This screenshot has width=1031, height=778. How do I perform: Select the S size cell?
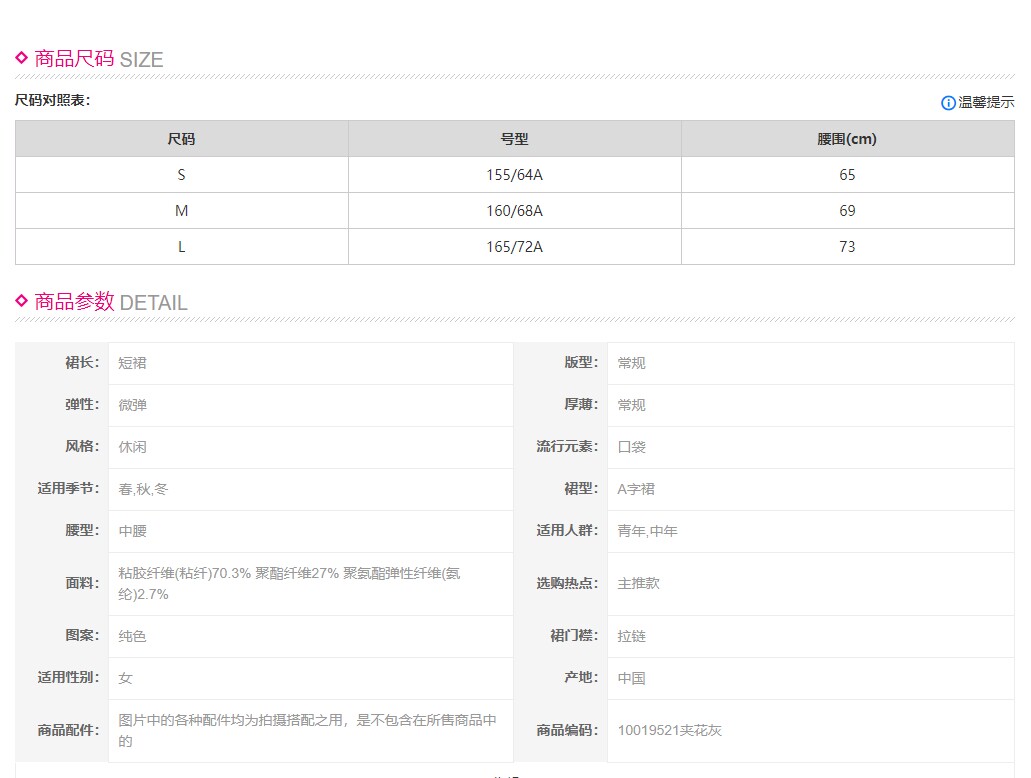[x=181, y=175]
